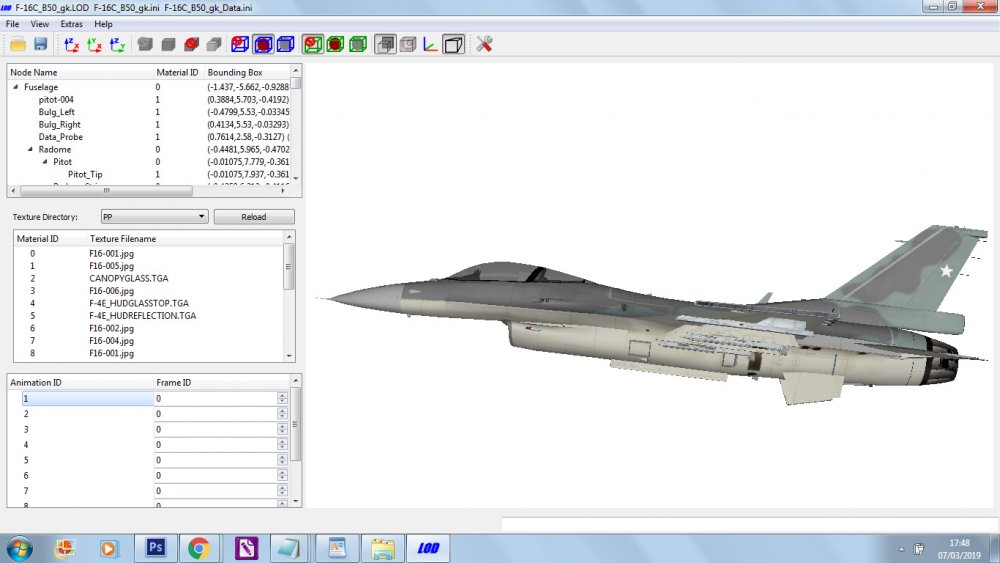1000x563 pixels.
Task: Click the save floppy disk icon
Action: 41,44
